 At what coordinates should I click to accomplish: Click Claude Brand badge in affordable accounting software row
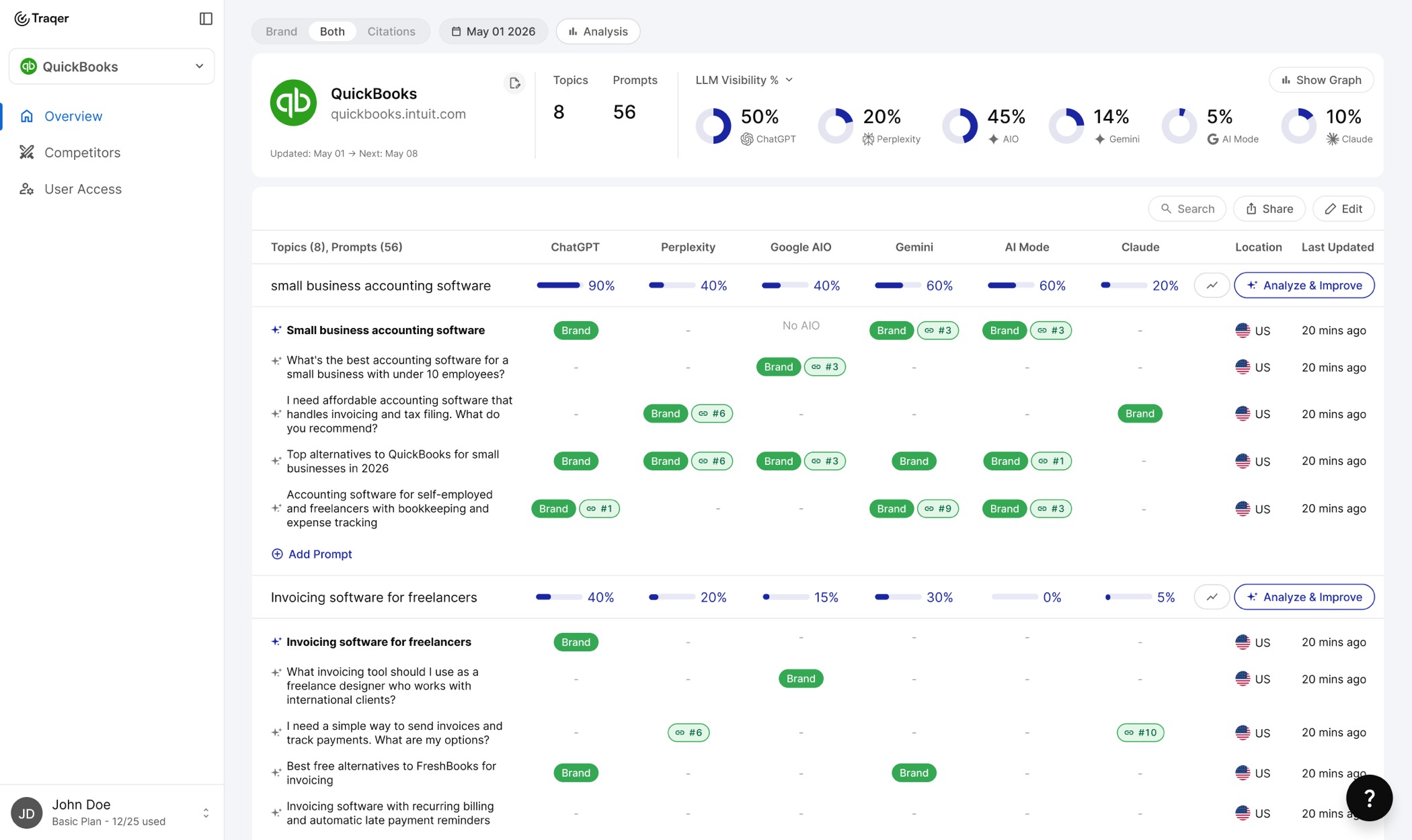click(x=1140, y=413)
